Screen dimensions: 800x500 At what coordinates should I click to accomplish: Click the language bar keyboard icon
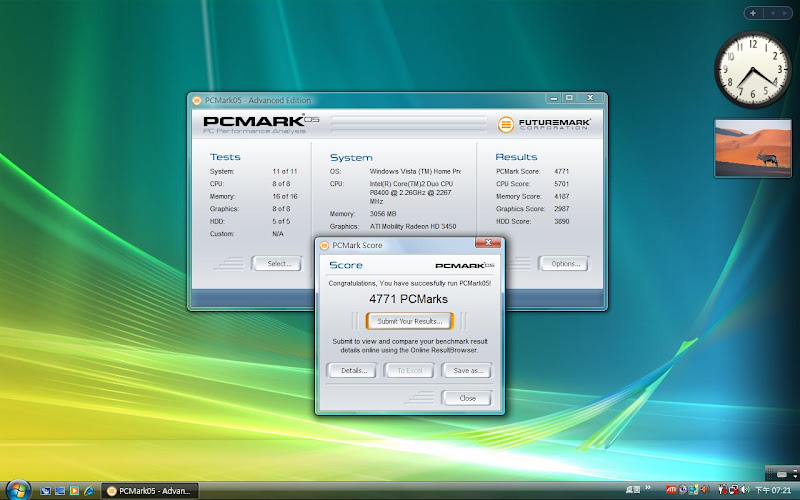point(782,474)
